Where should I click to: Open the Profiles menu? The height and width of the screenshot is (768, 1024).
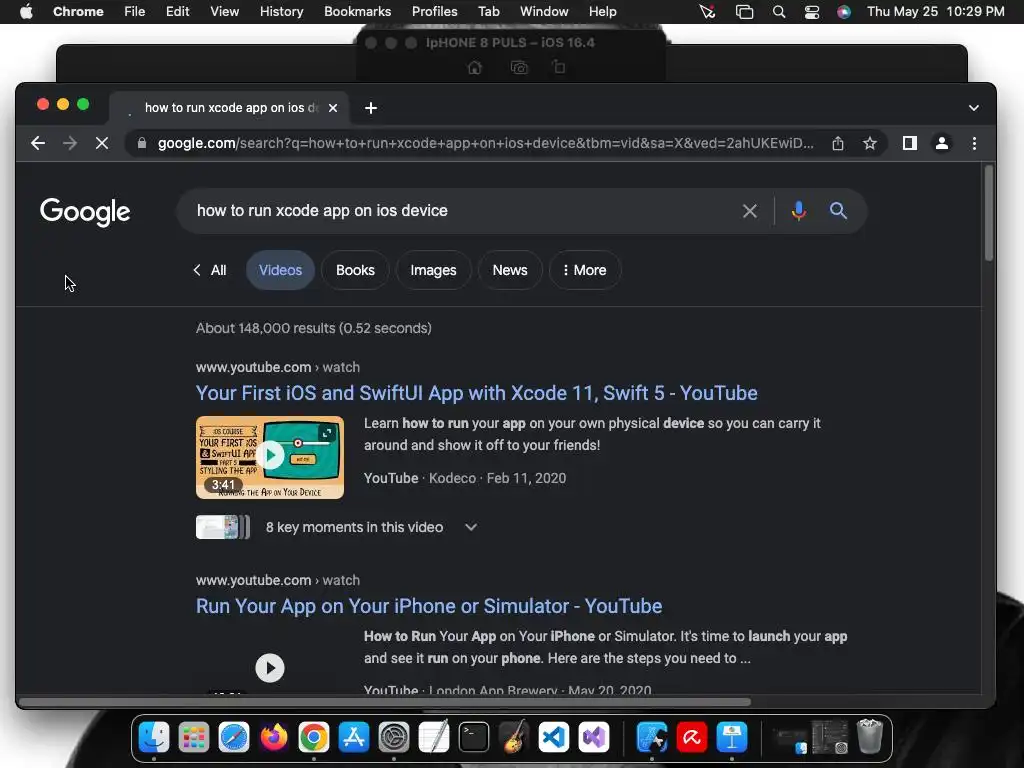[x=434, y=12]
